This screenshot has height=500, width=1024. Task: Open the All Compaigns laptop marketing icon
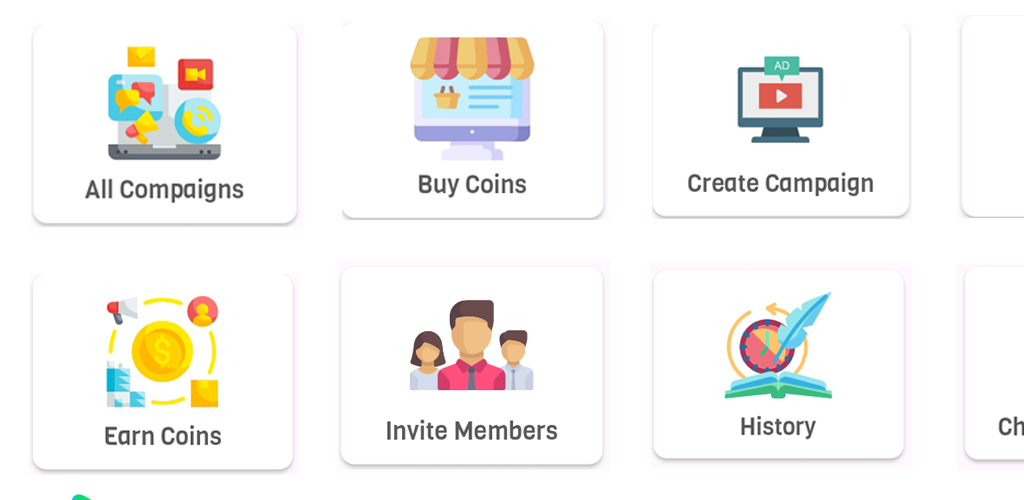pos(164,103)
